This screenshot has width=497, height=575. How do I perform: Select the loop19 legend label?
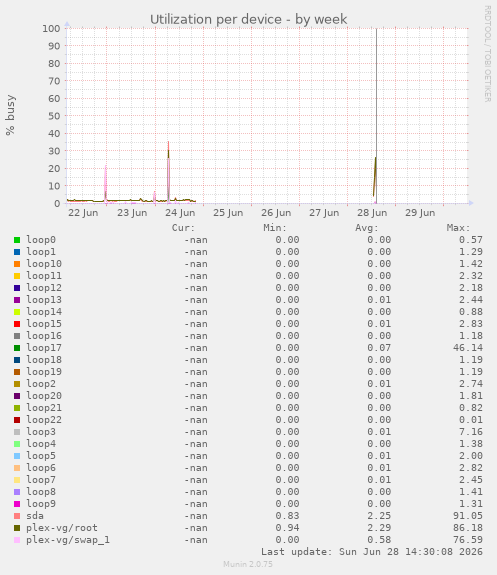[x=44, y=372]
